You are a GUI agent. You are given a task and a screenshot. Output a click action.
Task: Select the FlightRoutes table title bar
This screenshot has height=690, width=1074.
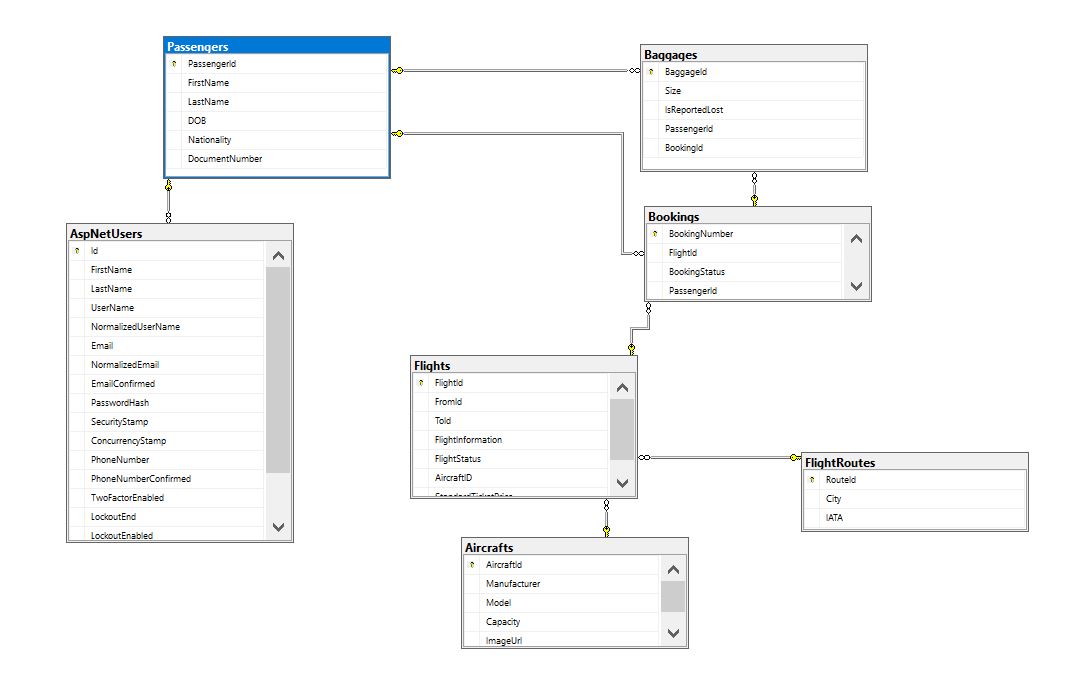click(915, 463)
